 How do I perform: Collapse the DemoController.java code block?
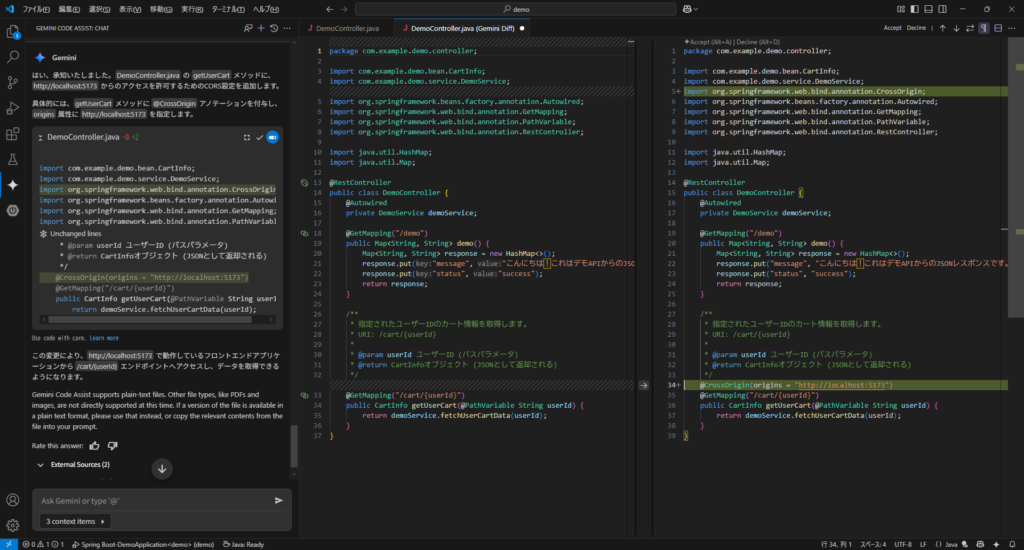(x=40, y=138)
